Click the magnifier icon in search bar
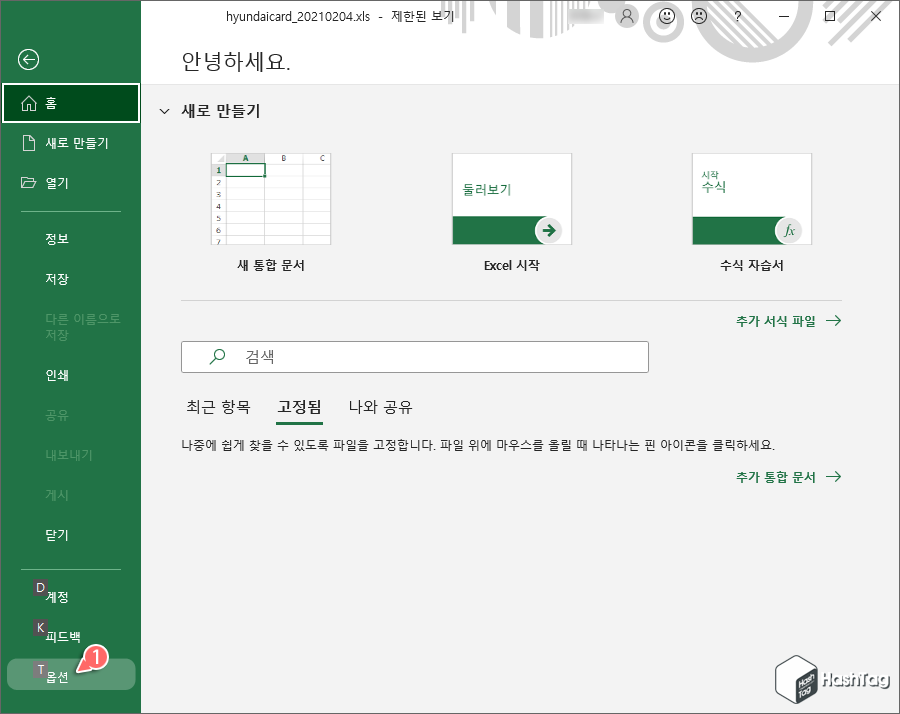Image resolution: width=900 pixels, height=714 pixels. point(215,357)
